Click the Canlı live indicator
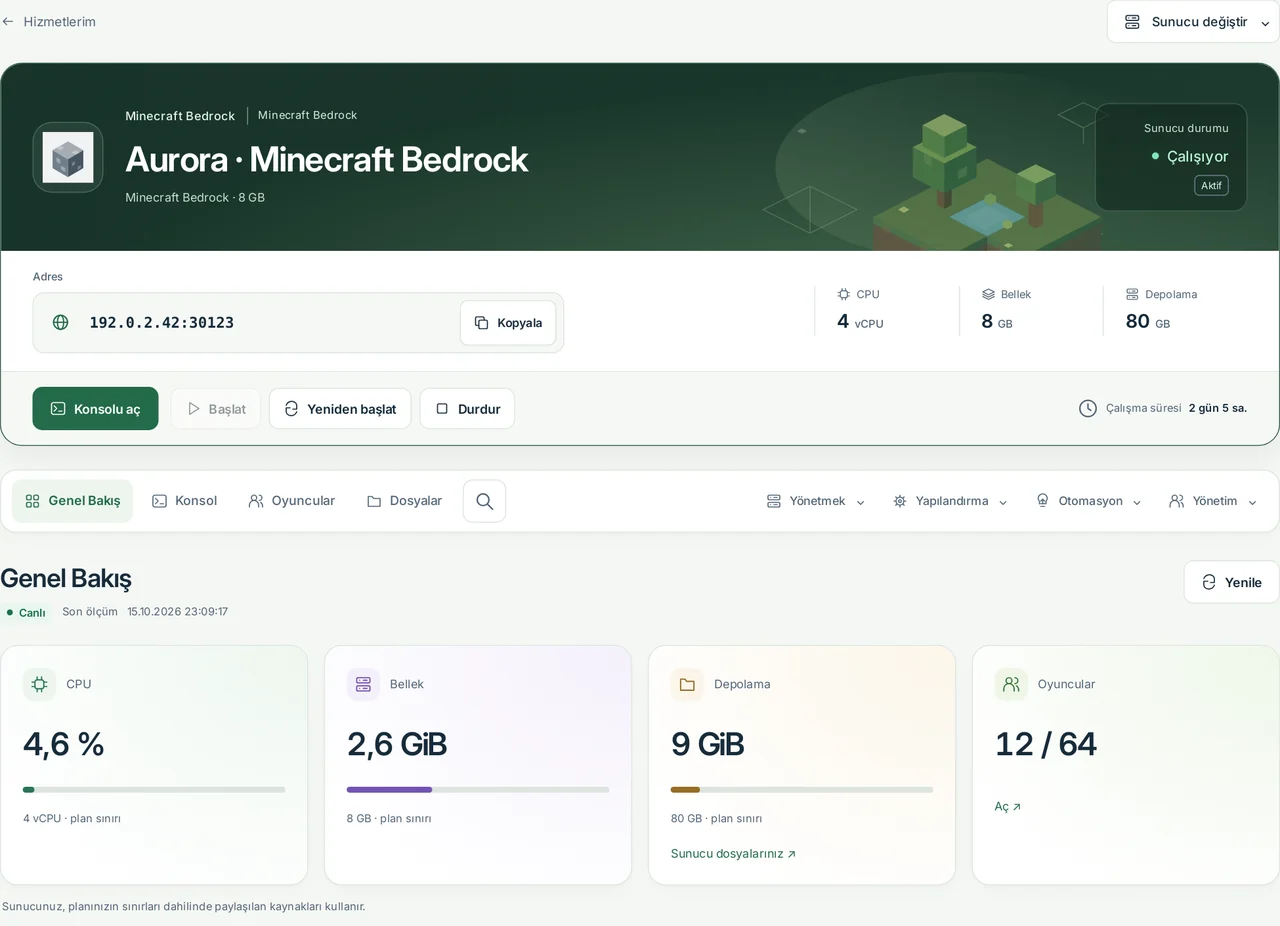 [x=26, y=612]
